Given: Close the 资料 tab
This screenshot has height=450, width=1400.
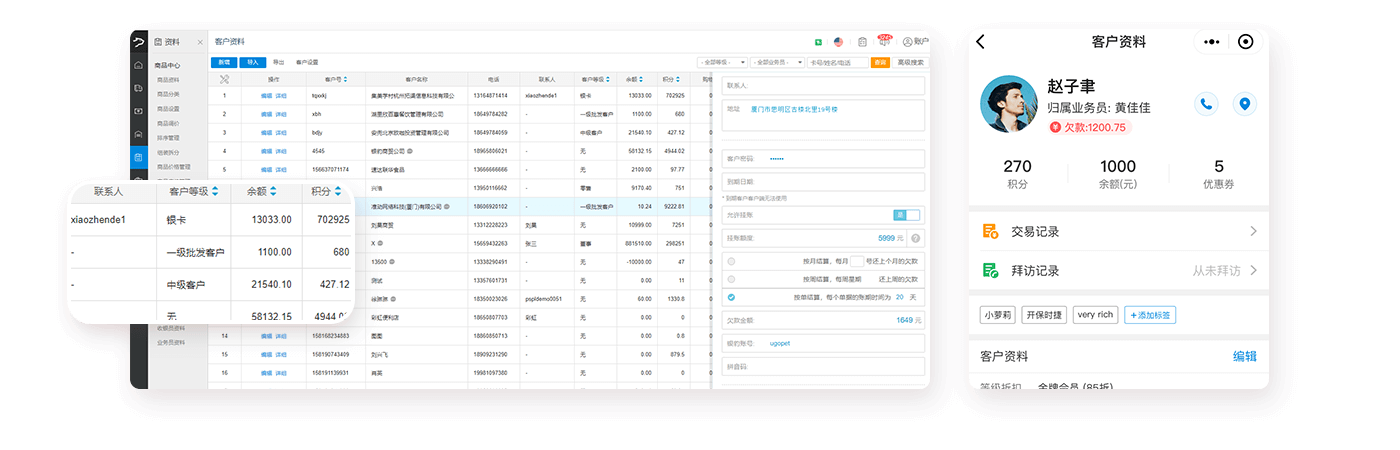Looking at the screenshot, I should tap(200, 42).
